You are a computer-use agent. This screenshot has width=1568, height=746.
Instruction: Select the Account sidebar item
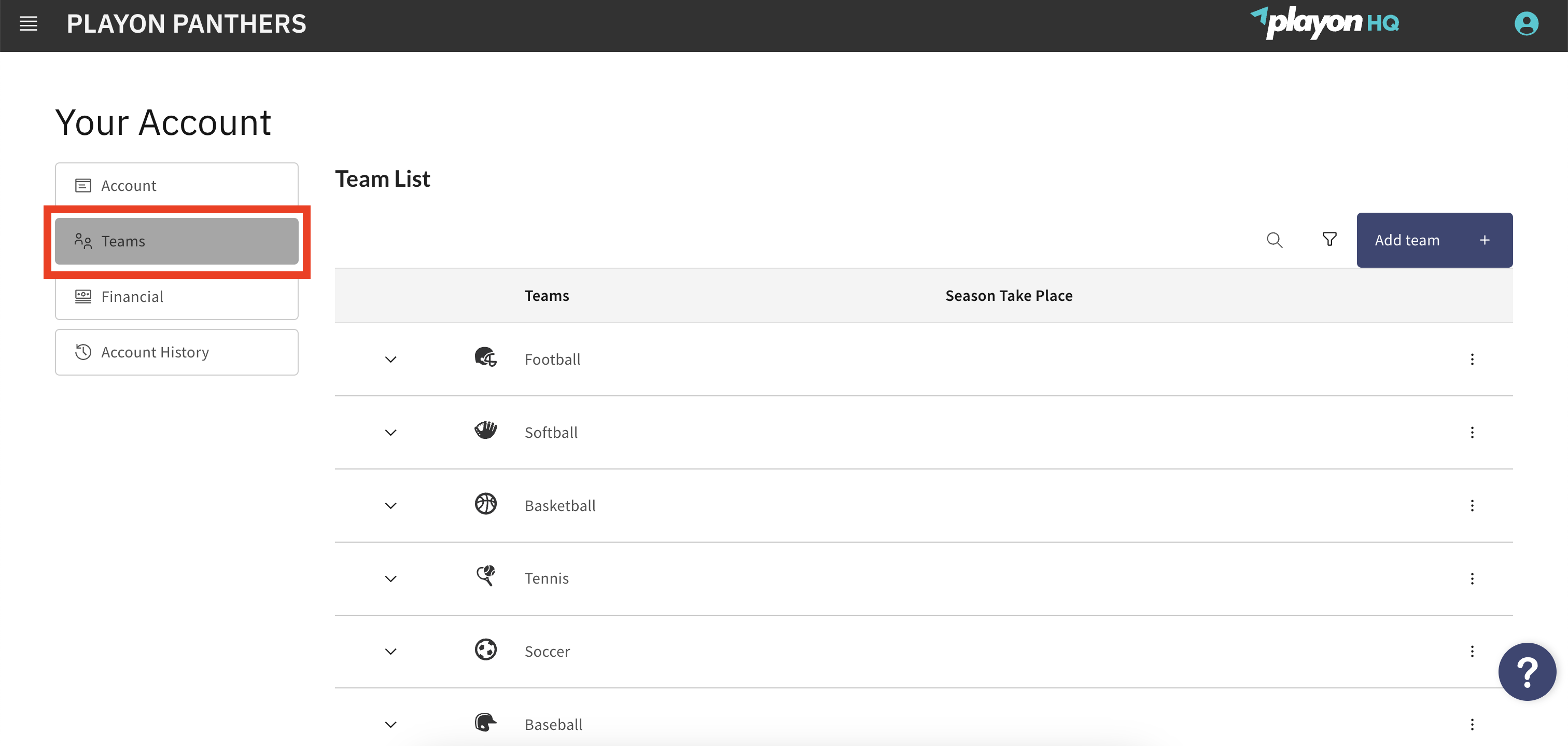(176, 185)
